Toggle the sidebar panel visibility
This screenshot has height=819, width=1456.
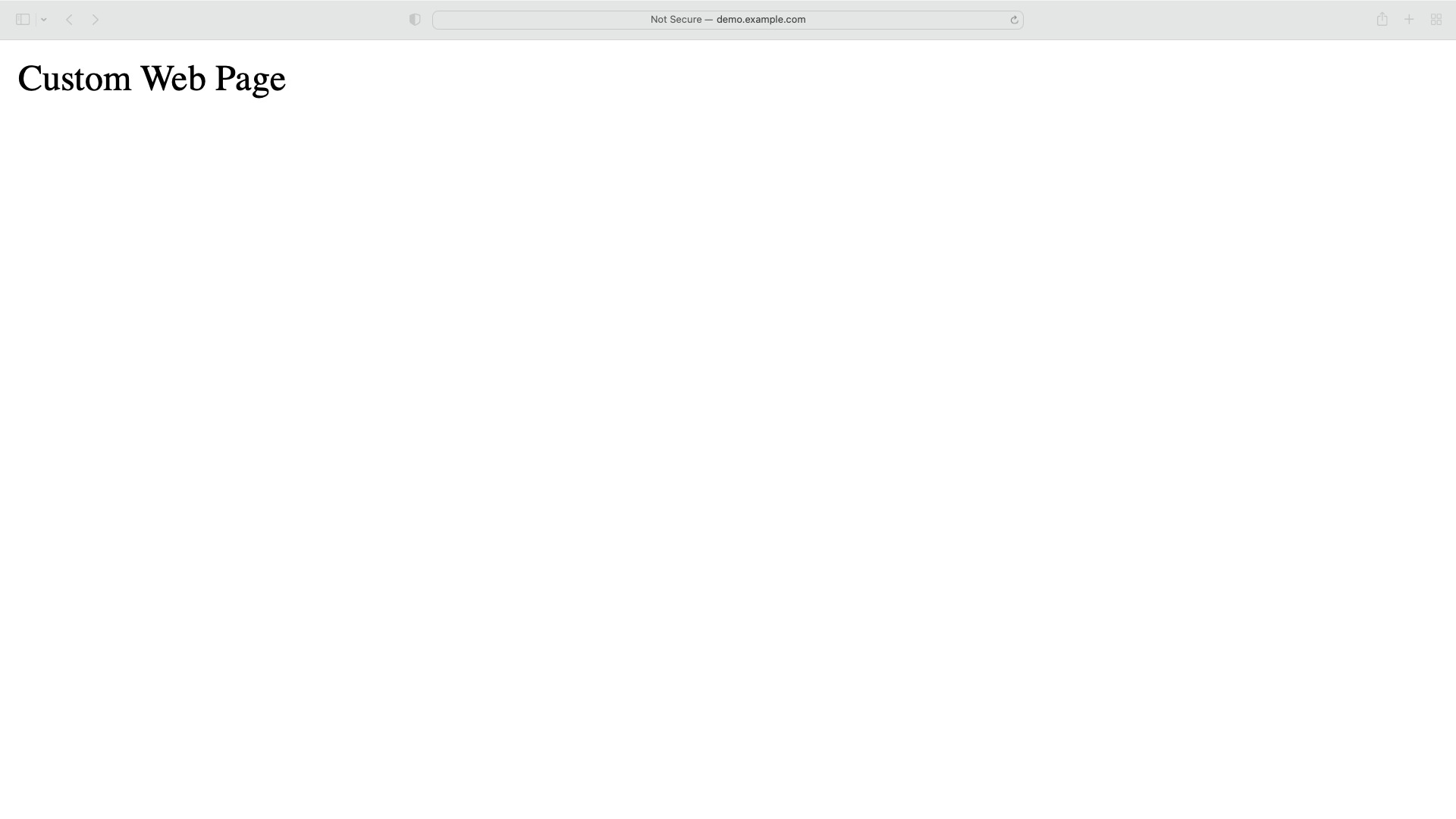tap(22, 19)
